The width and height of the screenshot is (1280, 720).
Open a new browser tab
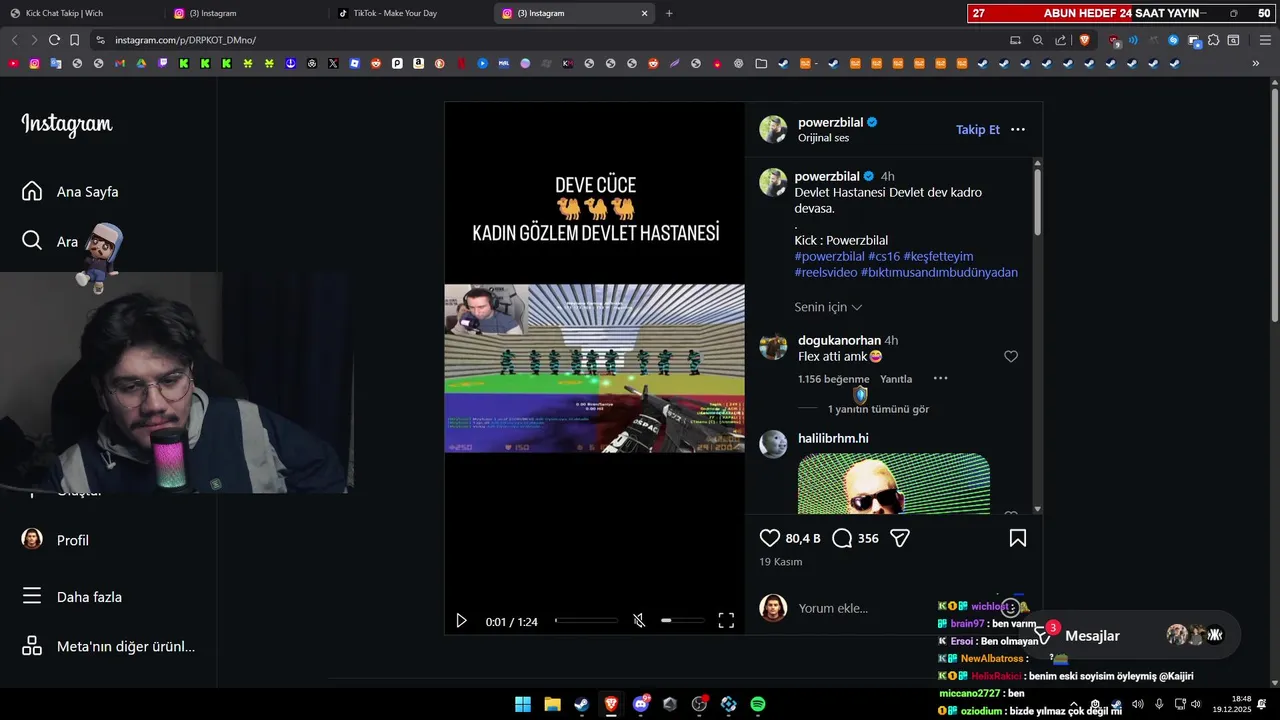(669, 13)
